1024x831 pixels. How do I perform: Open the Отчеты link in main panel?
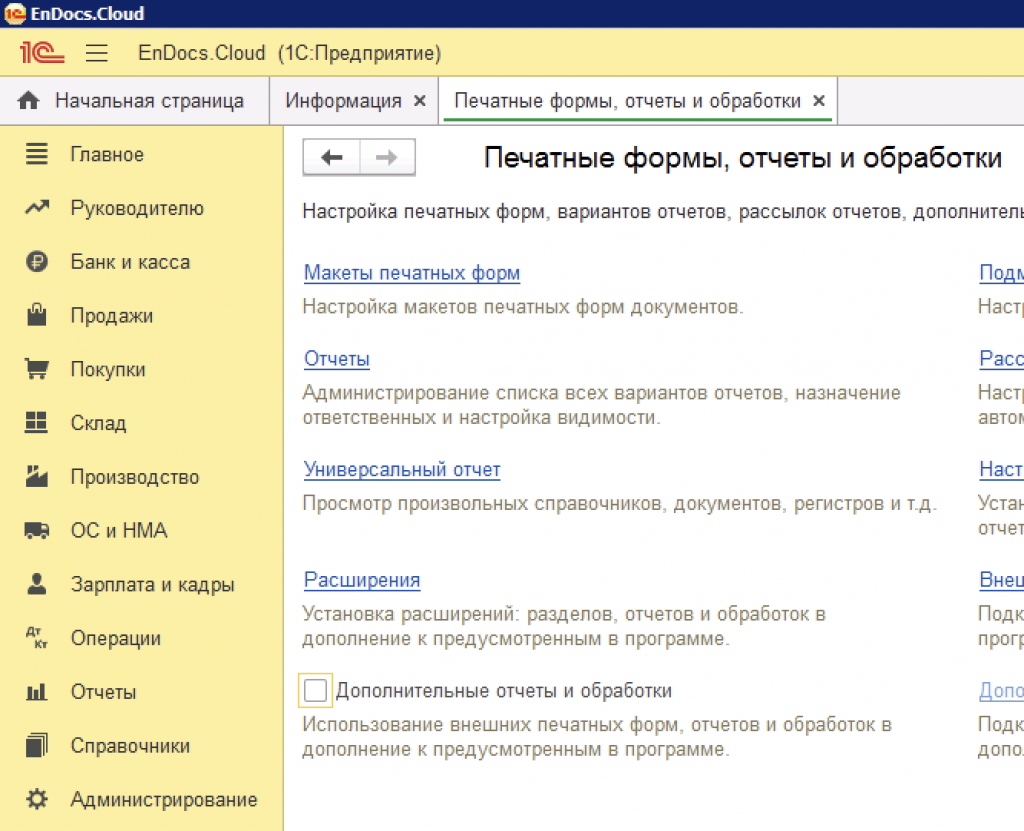[x=337, y=359]
